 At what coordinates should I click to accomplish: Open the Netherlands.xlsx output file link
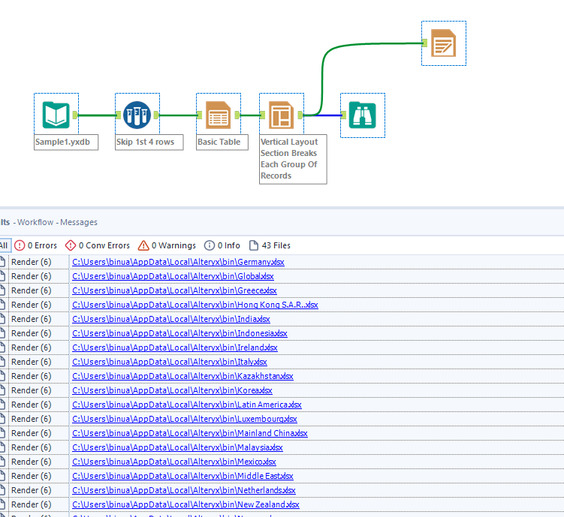coord(183,490)
